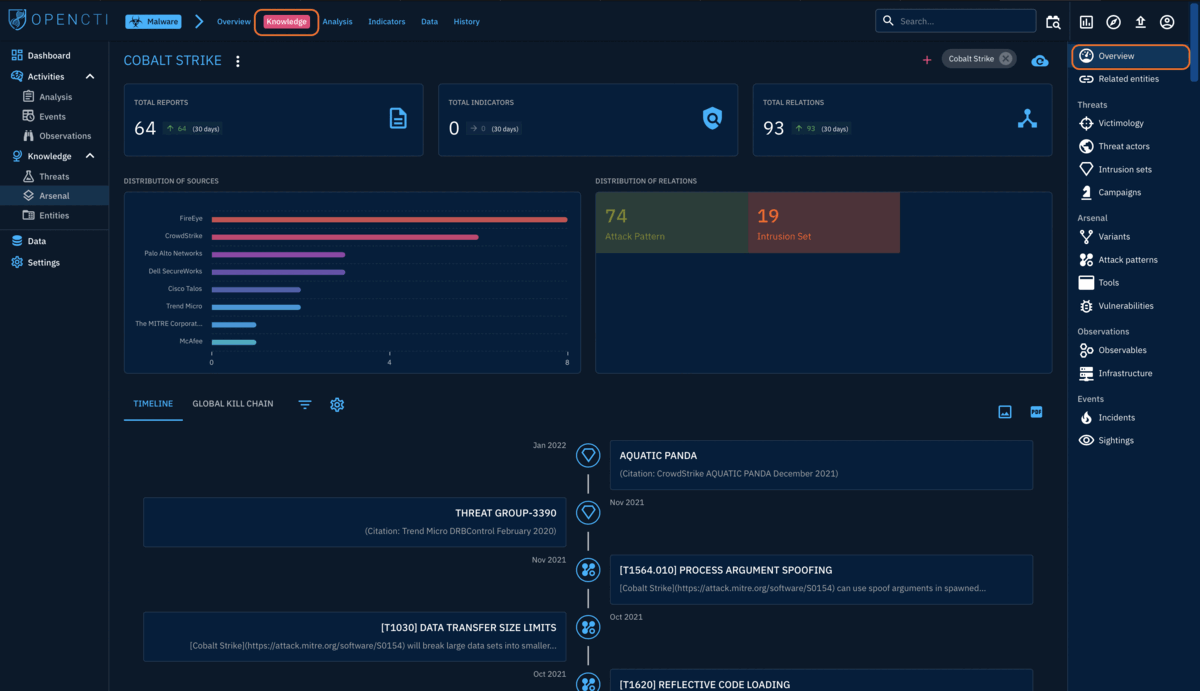Open Variants in right panel
This screenshot has width=1200, height=691.
coord(1131,237)
